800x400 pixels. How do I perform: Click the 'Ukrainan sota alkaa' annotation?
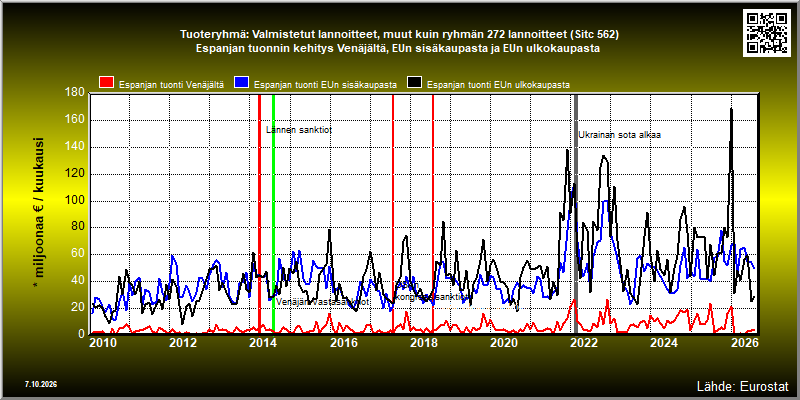click(x=619, y=135)
